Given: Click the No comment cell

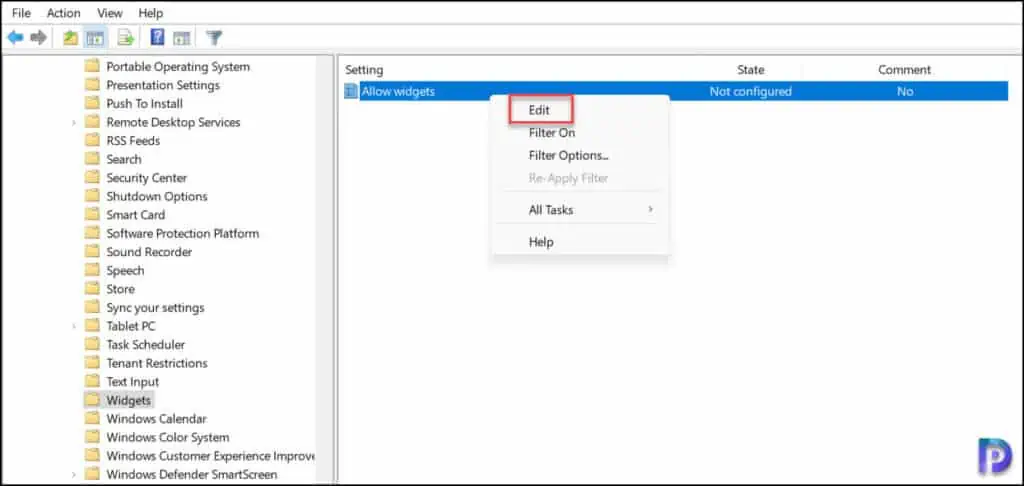Looking at the screenshot, I should [x=904, y=91].
